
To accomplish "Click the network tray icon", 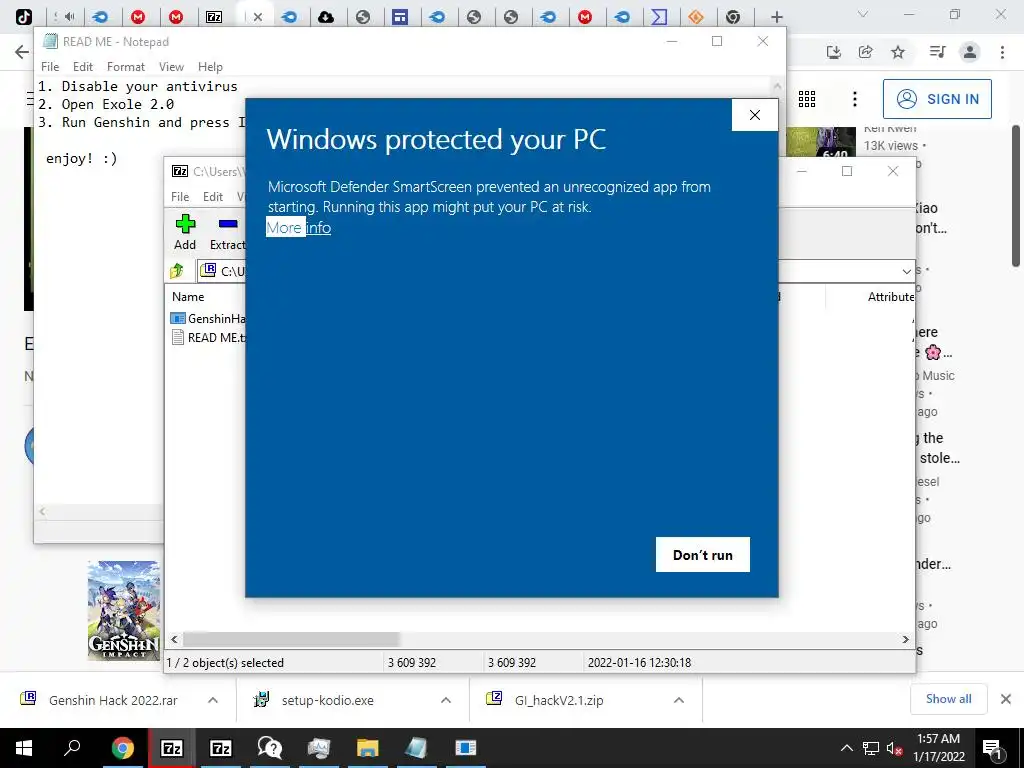I will coord(871,748).
